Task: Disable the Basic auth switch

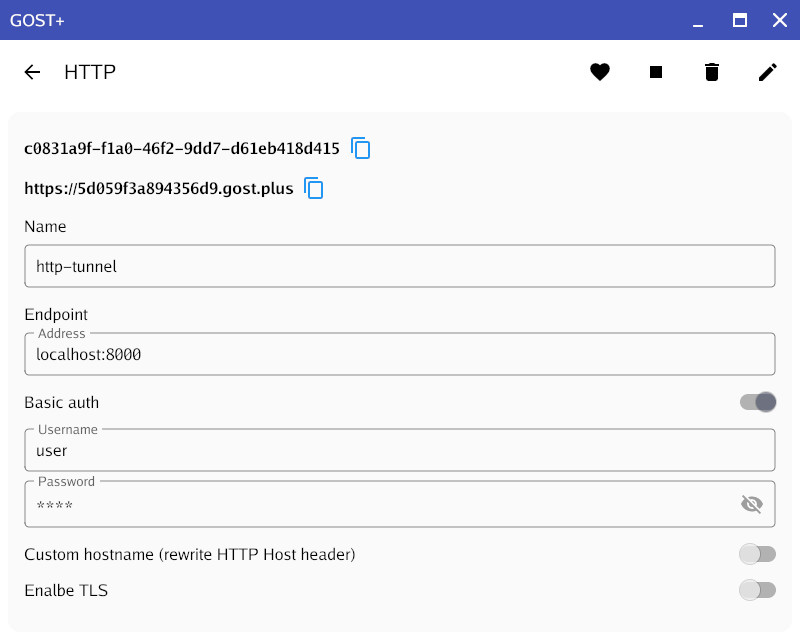Action: click(758, 402)
